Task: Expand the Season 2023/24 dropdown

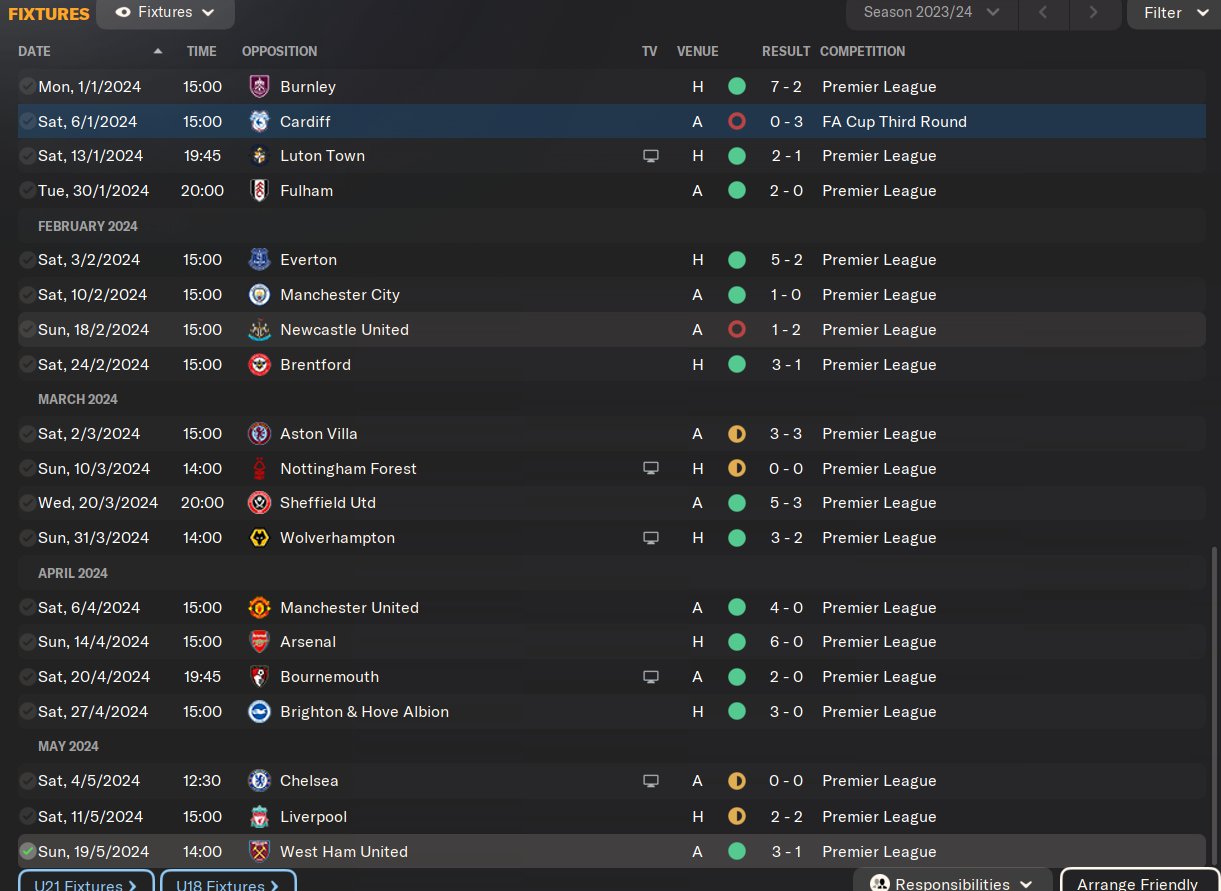Action: [932, 13]
